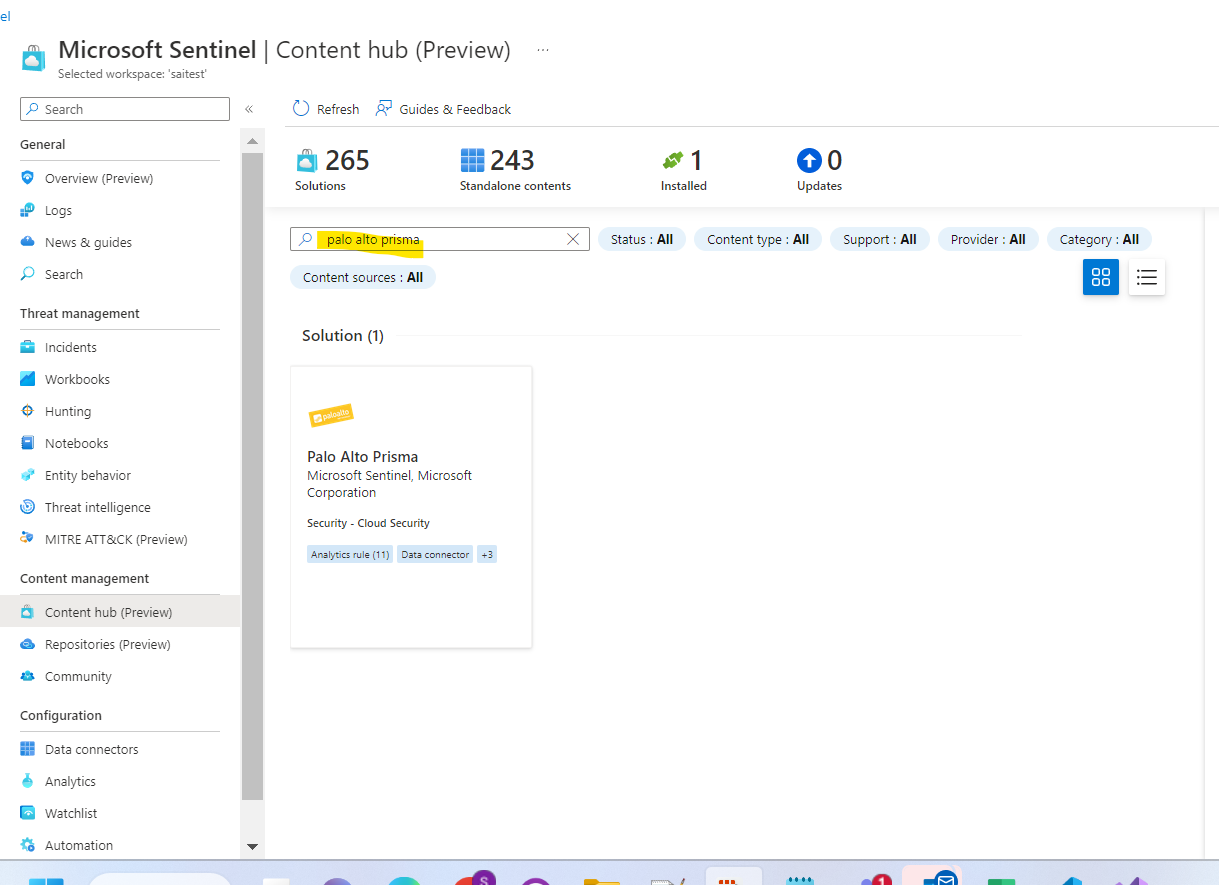
Task: Clear the palo alto prisma search text
Action: [x=571, y=238]
